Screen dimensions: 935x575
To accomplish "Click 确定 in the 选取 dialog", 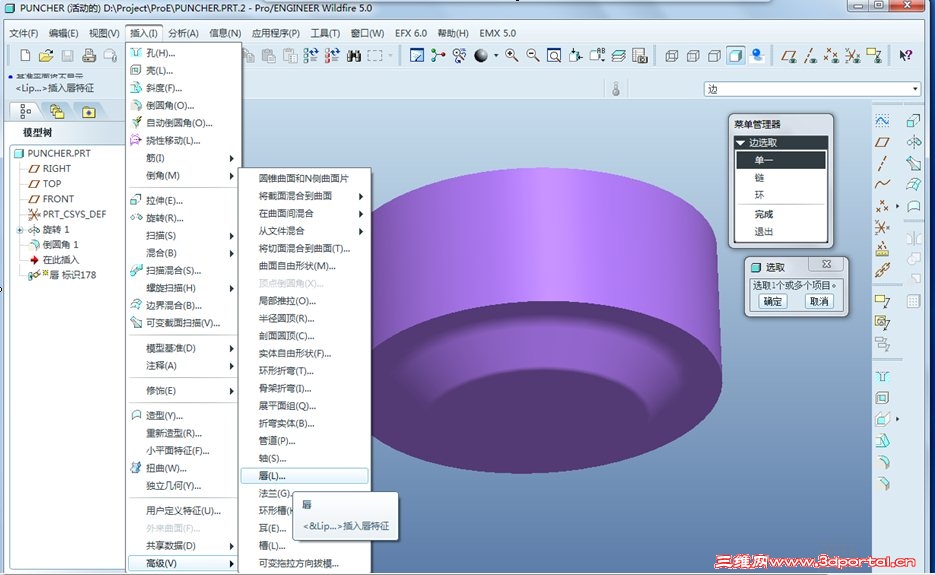I will point(772,302).
